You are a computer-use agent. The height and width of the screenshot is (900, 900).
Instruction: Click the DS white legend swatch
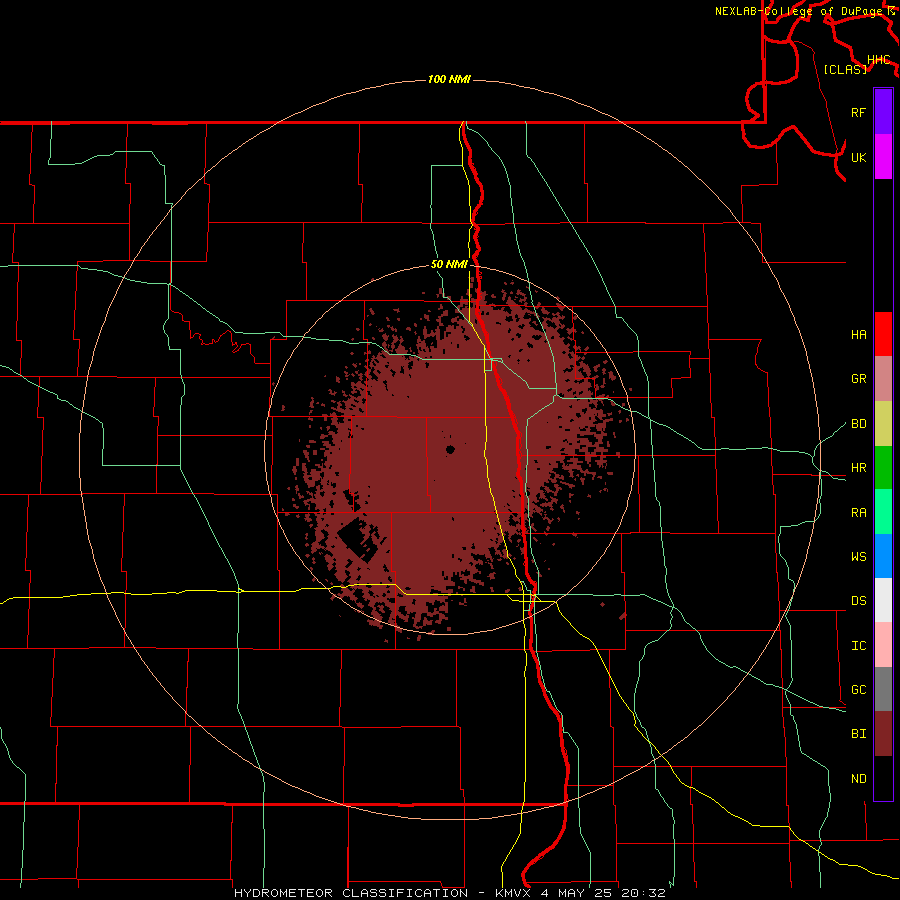pyautogui.click(x=883, y=600)
